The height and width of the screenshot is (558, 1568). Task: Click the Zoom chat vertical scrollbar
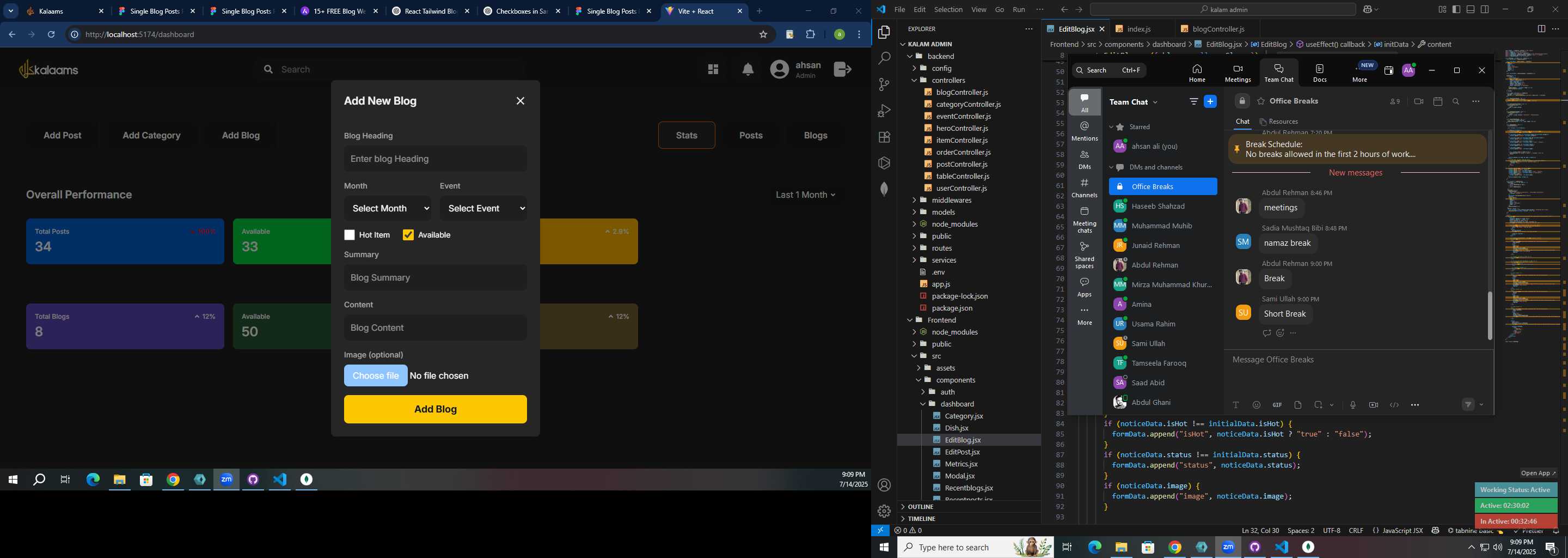(x=1490, y=316)
